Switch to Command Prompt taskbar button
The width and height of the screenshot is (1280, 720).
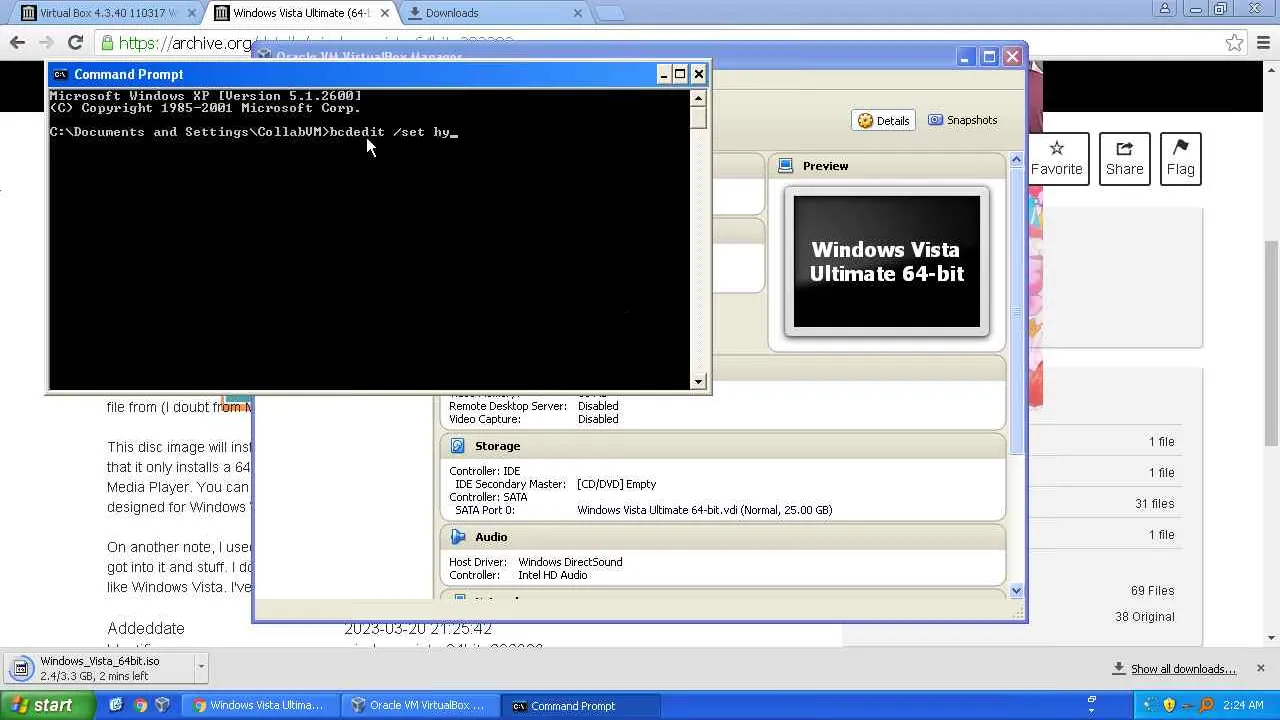[579, 706]
